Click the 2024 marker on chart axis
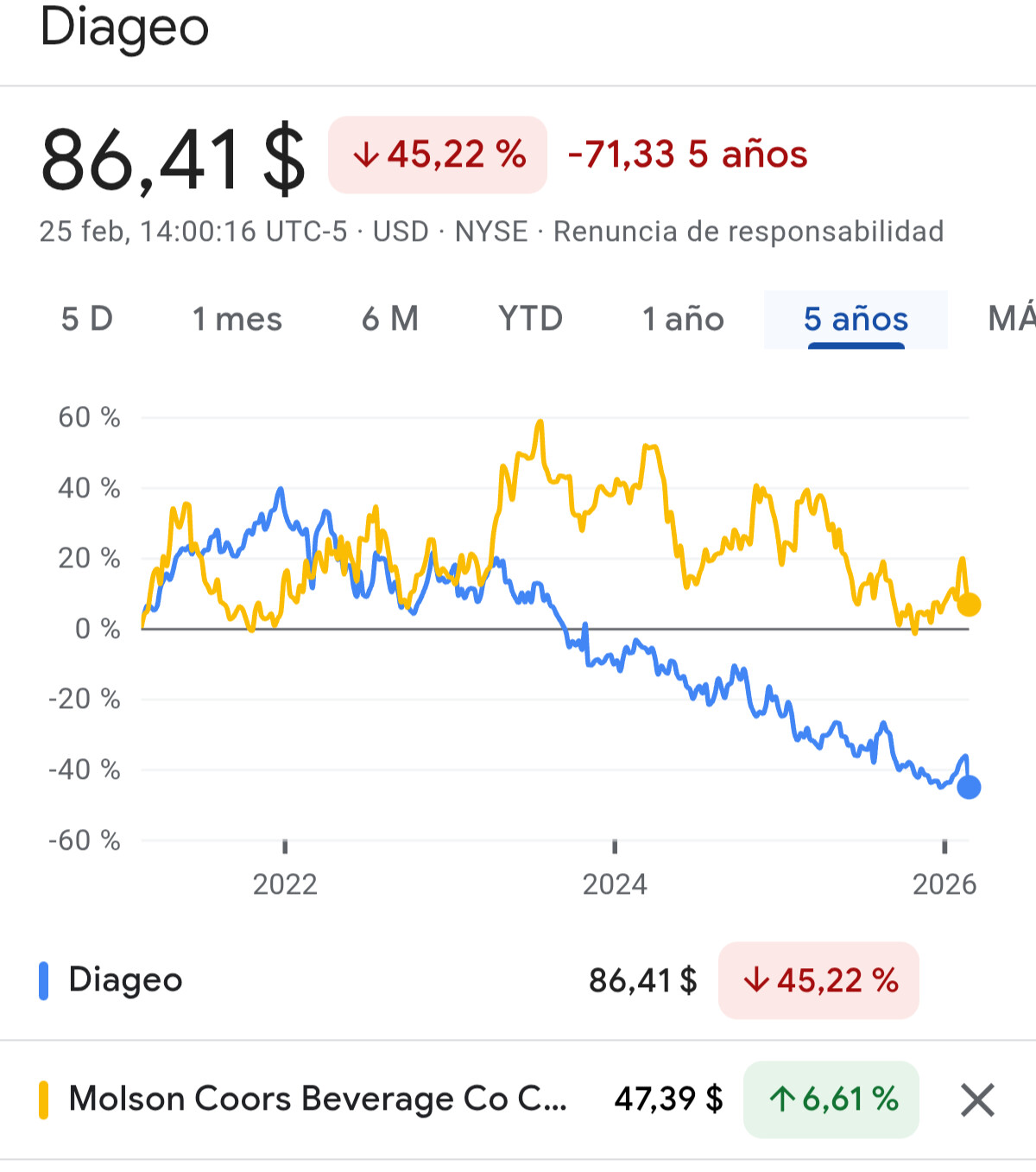Screen dimensions: 1036x1172 tap(615, 884)
